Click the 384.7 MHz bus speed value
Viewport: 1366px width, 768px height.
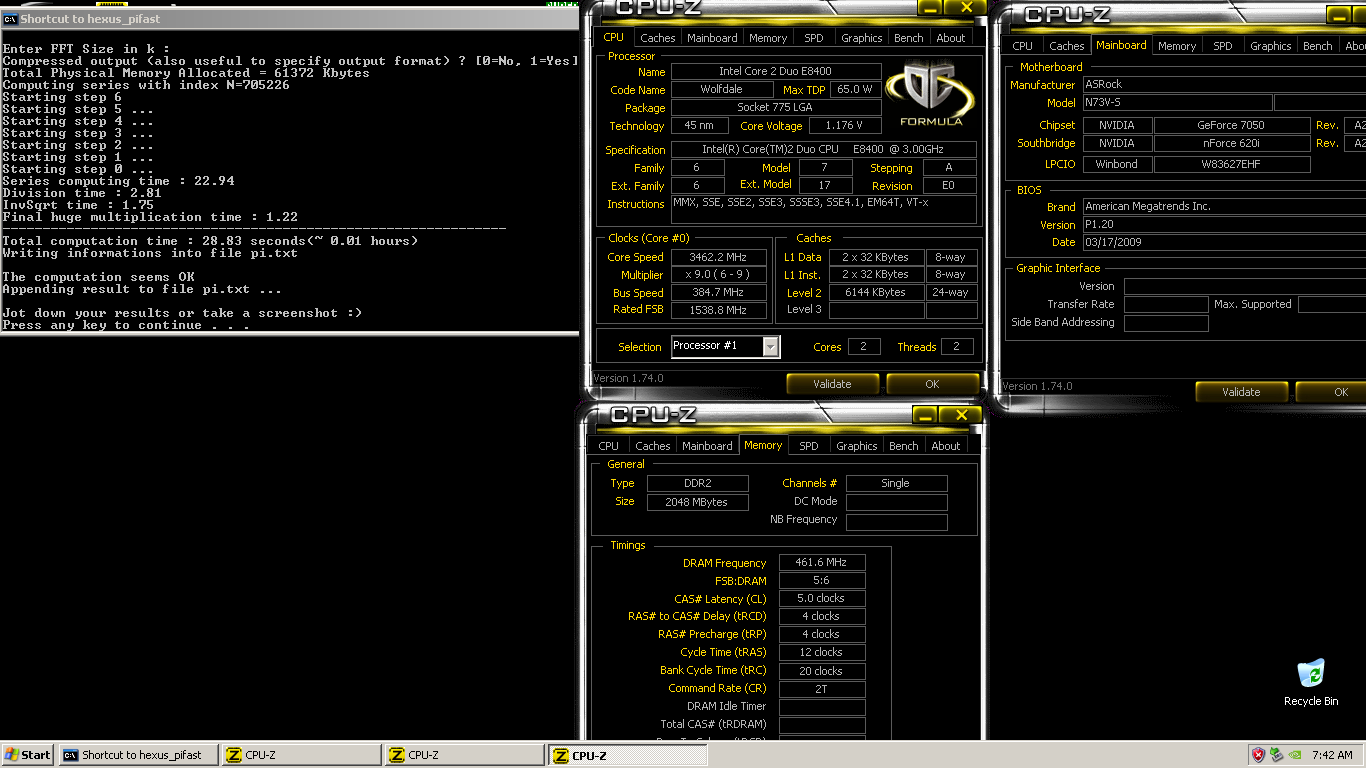click(x=719, y=293)
